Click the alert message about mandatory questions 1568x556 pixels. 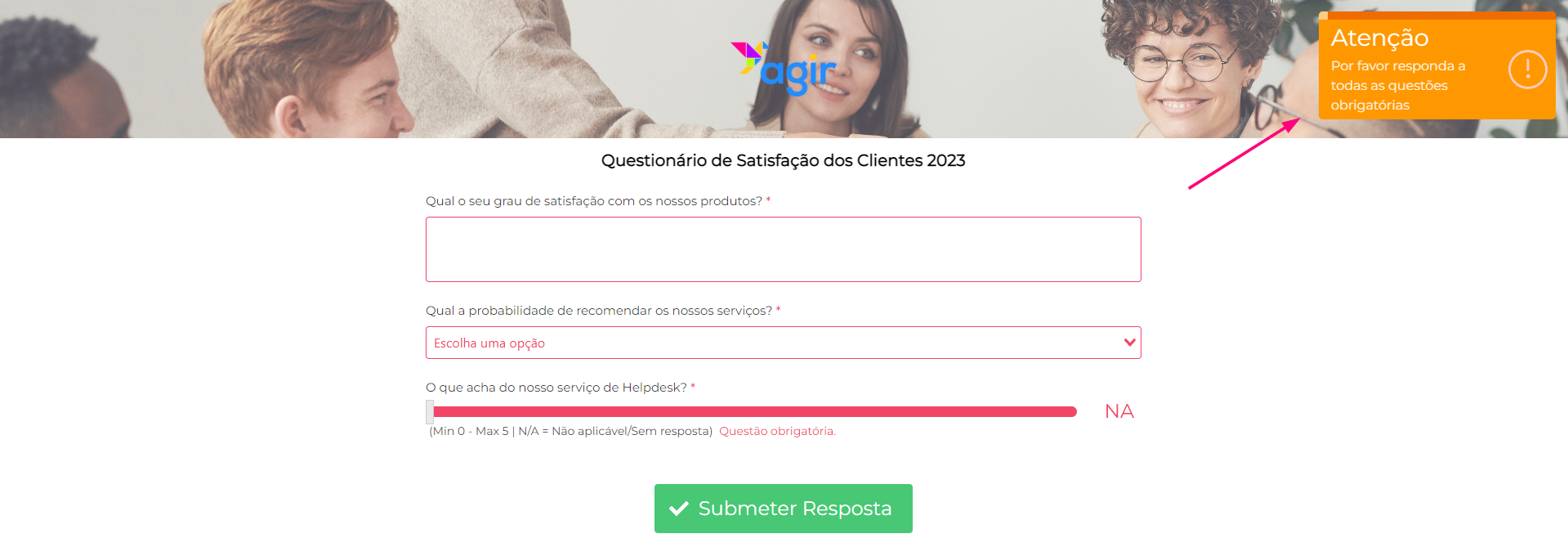tap(1398, 85)
